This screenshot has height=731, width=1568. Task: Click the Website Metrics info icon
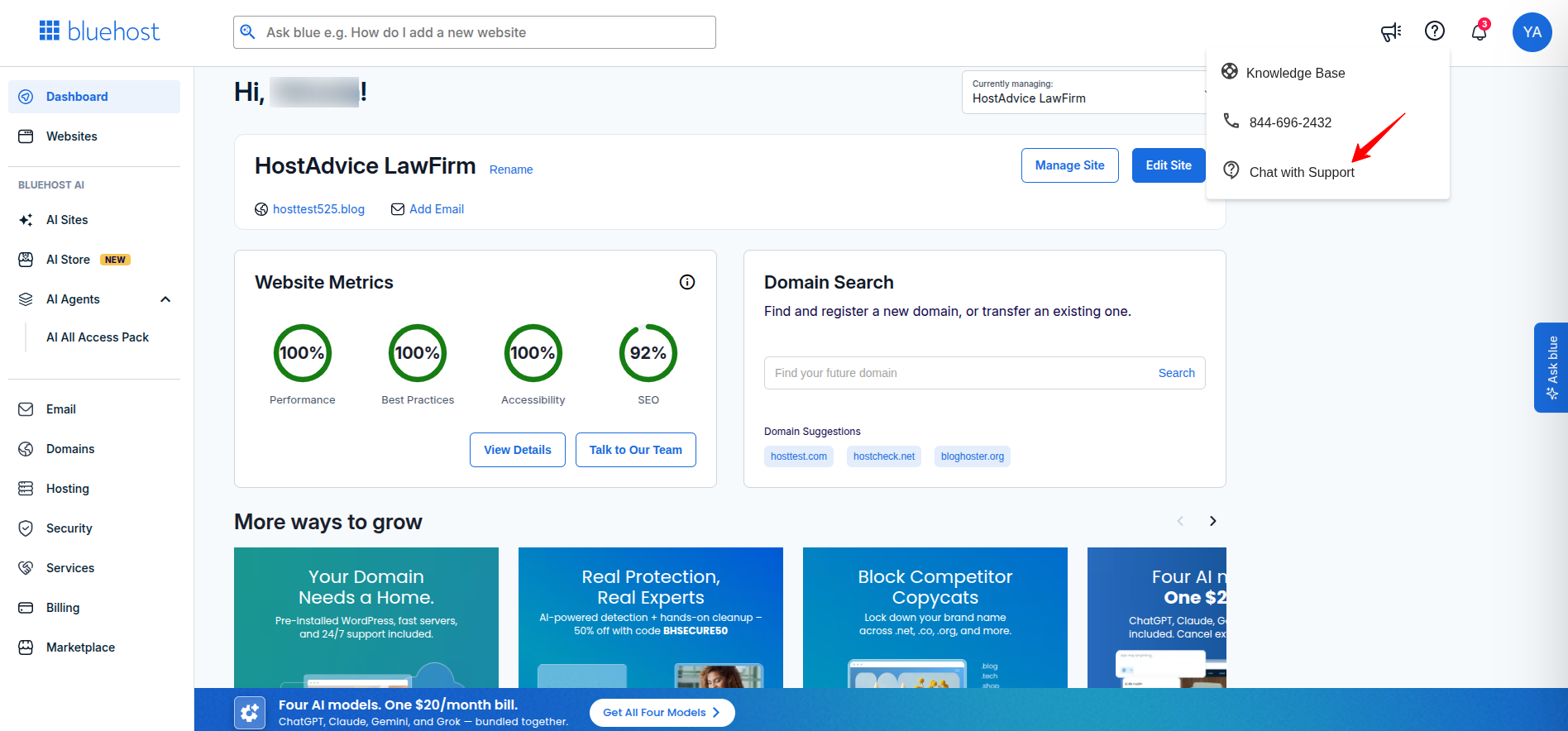coord(687,282)
